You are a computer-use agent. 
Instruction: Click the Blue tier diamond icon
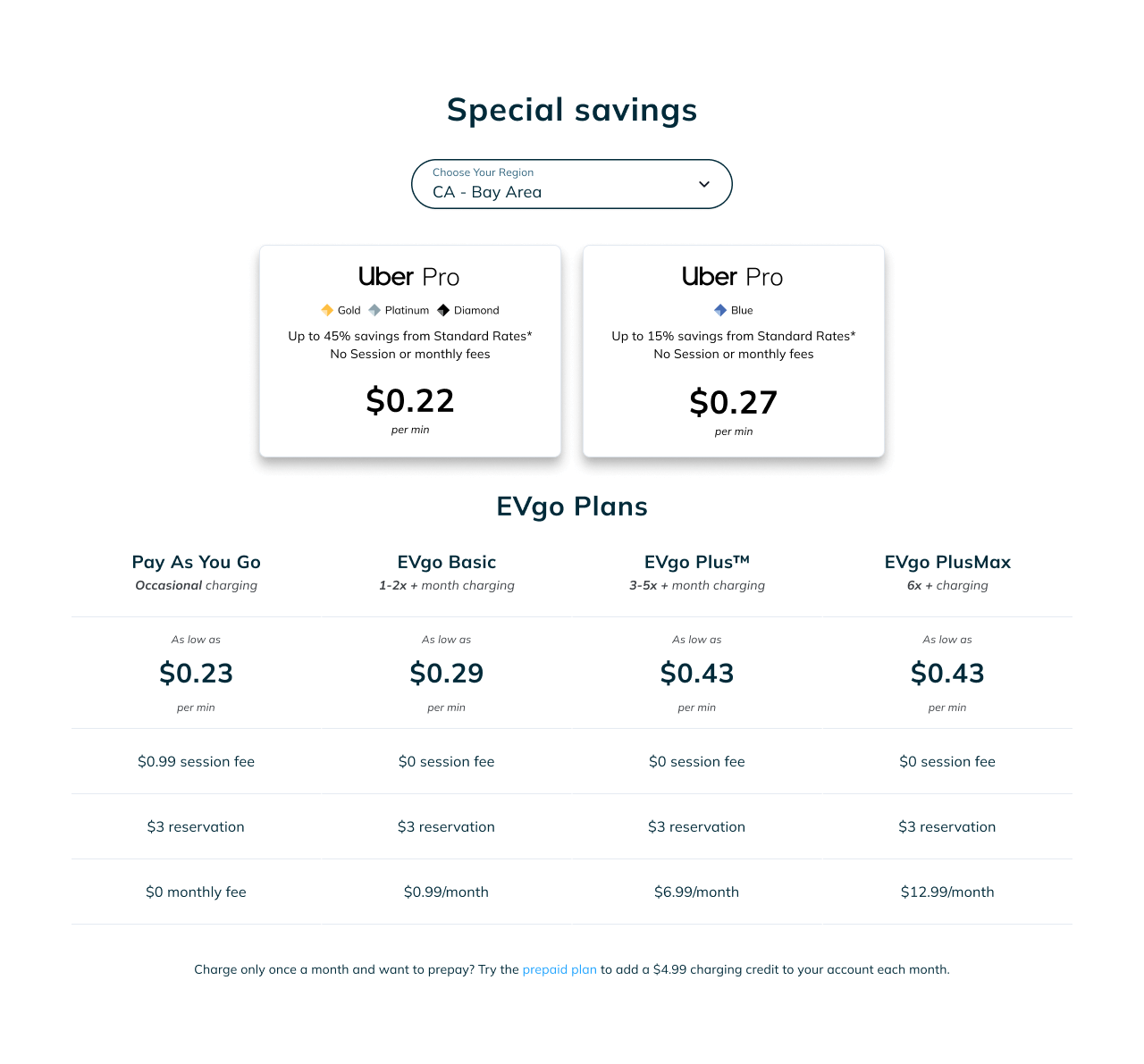point(720,310)
